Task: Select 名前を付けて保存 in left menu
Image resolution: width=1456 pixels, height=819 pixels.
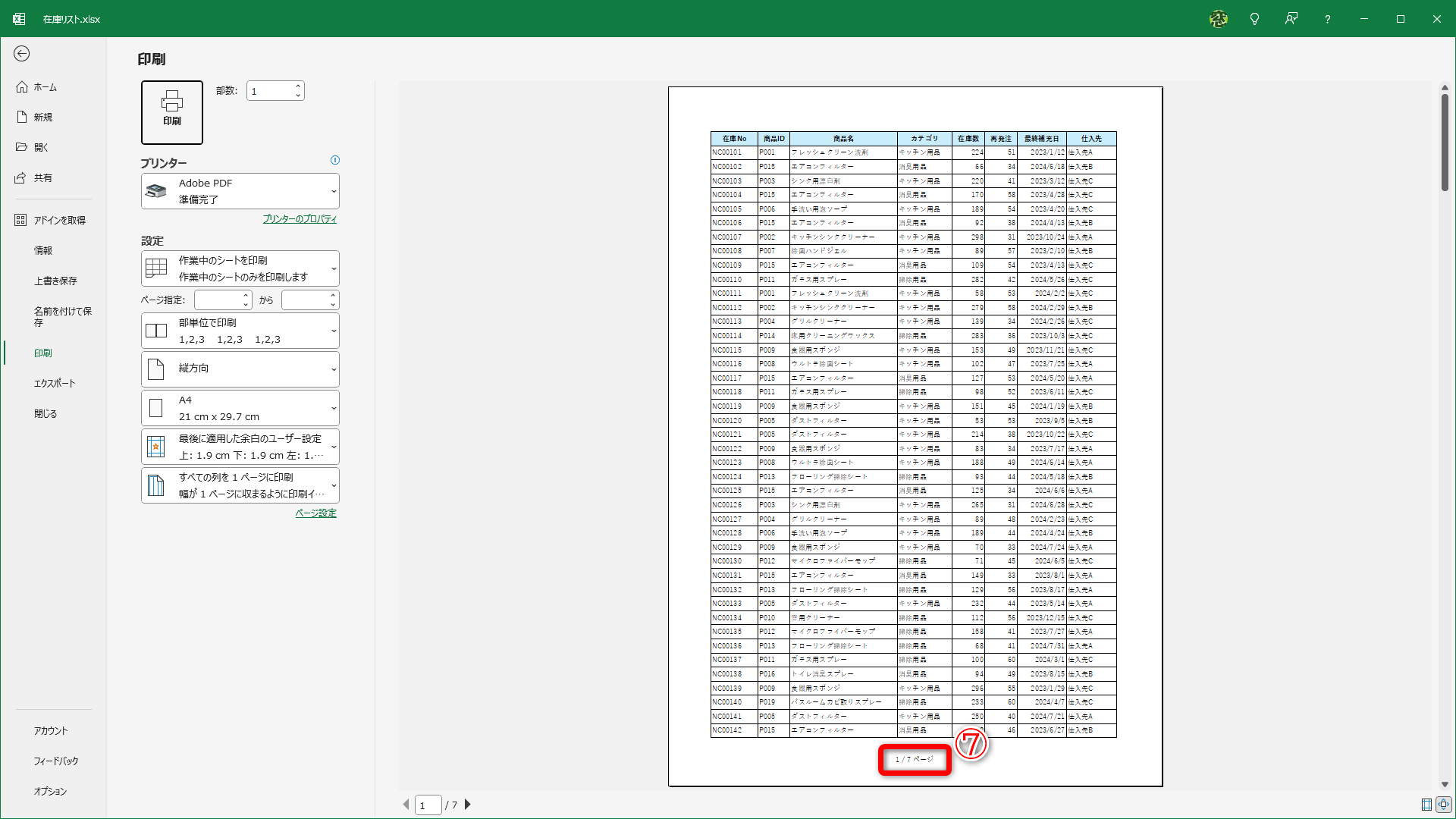Action: 62,316
